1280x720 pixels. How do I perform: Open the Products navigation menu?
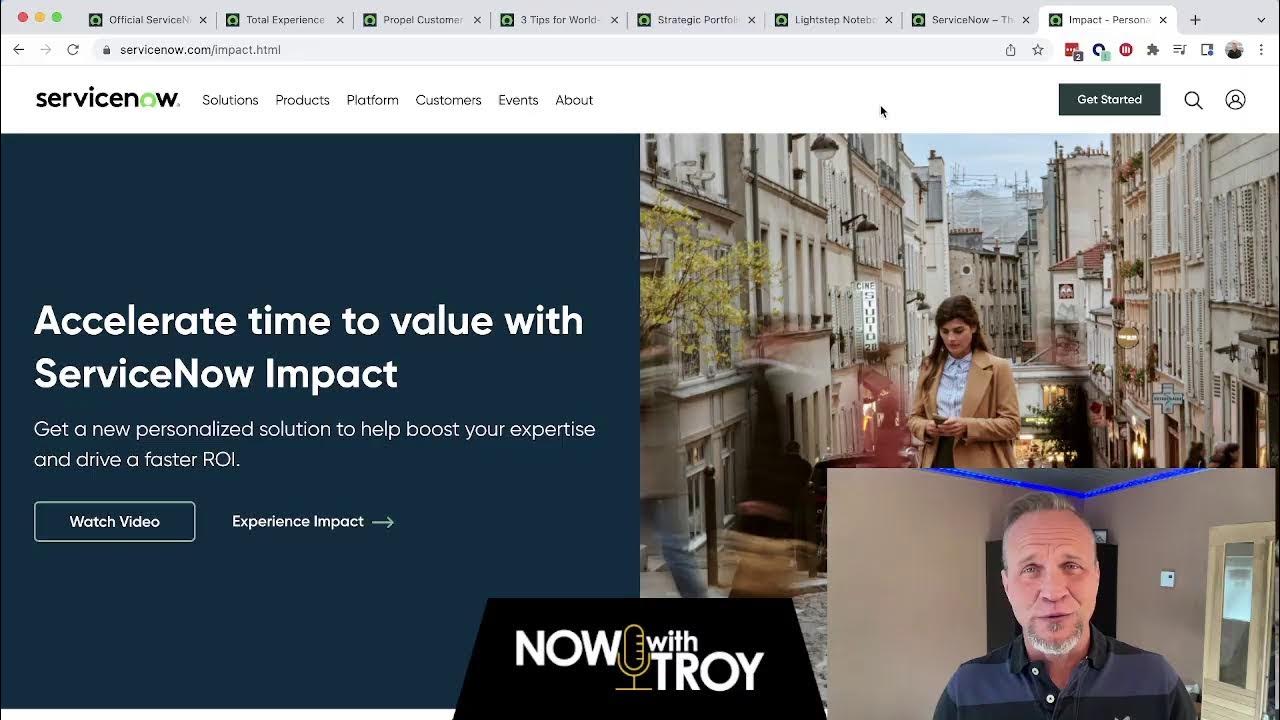click(x=302, y=100)
